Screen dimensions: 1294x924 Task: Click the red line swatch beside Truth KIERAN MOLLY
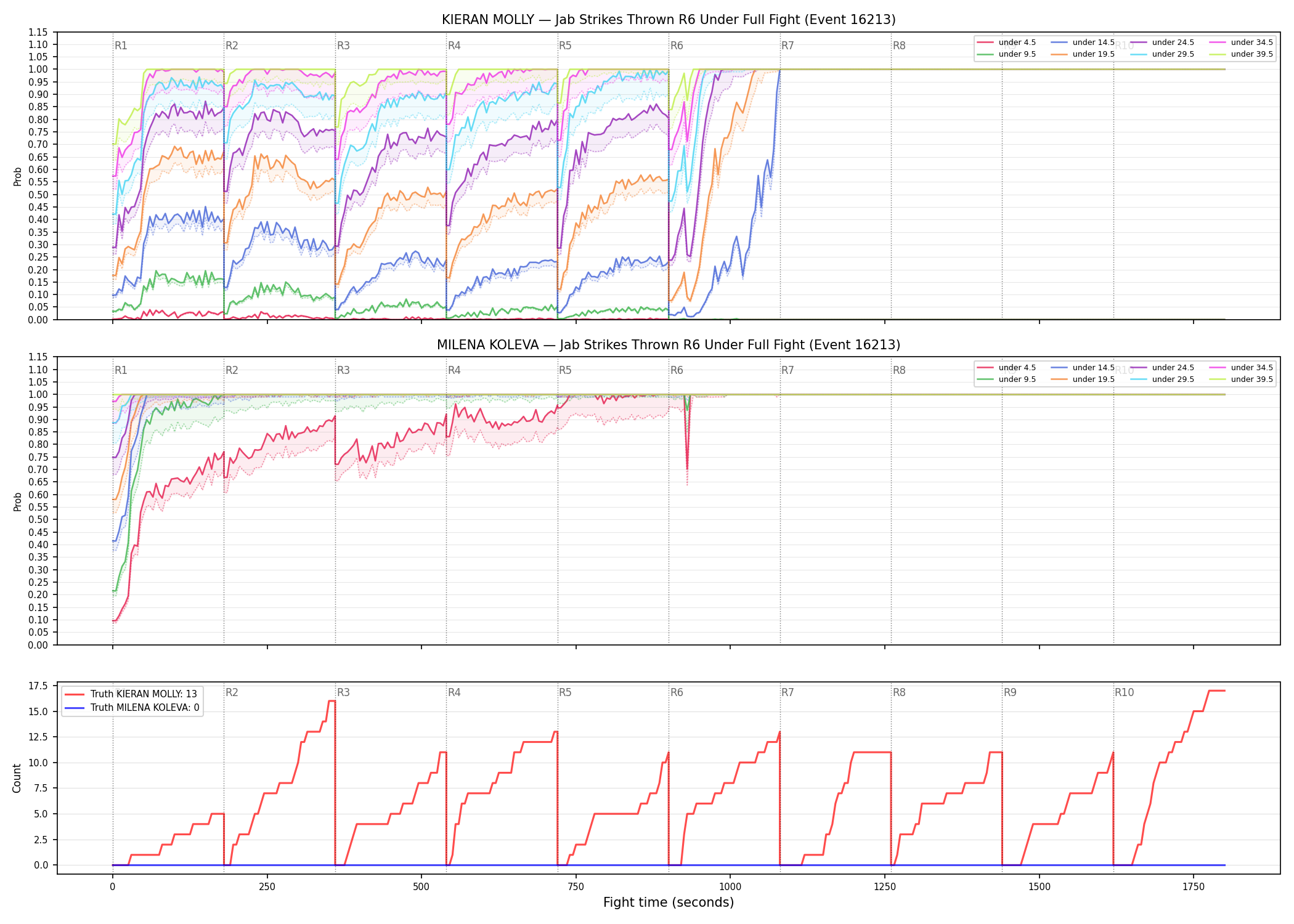pos(74,694)
